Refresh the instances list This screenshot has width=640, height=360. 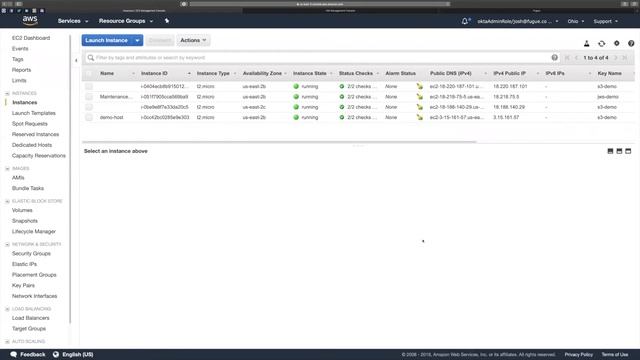point(602,43)
